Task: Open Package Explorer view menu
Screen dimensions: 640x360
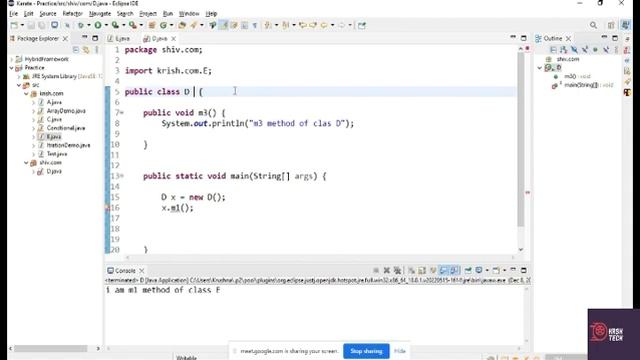Action: pos(97,50)
